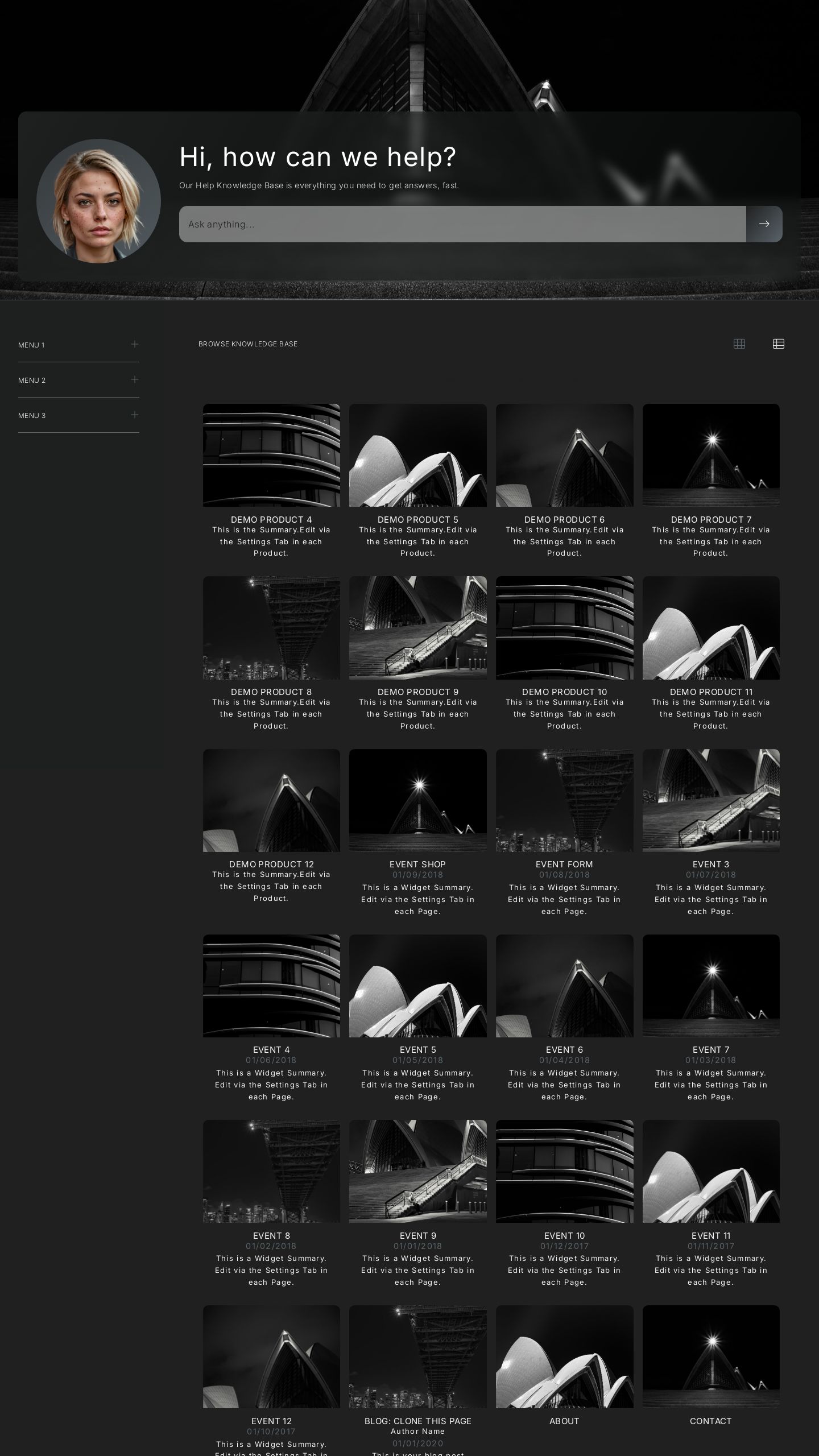Screen dimensions: 819x1456
Task: Open the Menu 2 sidebar label
Action: [x=32, y=380]
